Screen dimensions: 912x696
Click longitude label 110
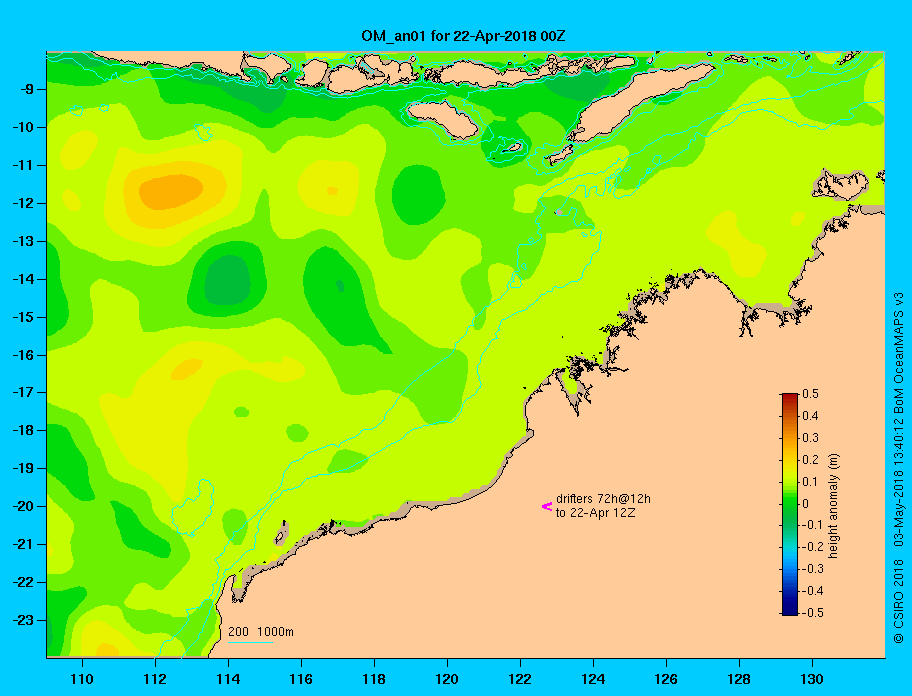(x=82, y=679)
